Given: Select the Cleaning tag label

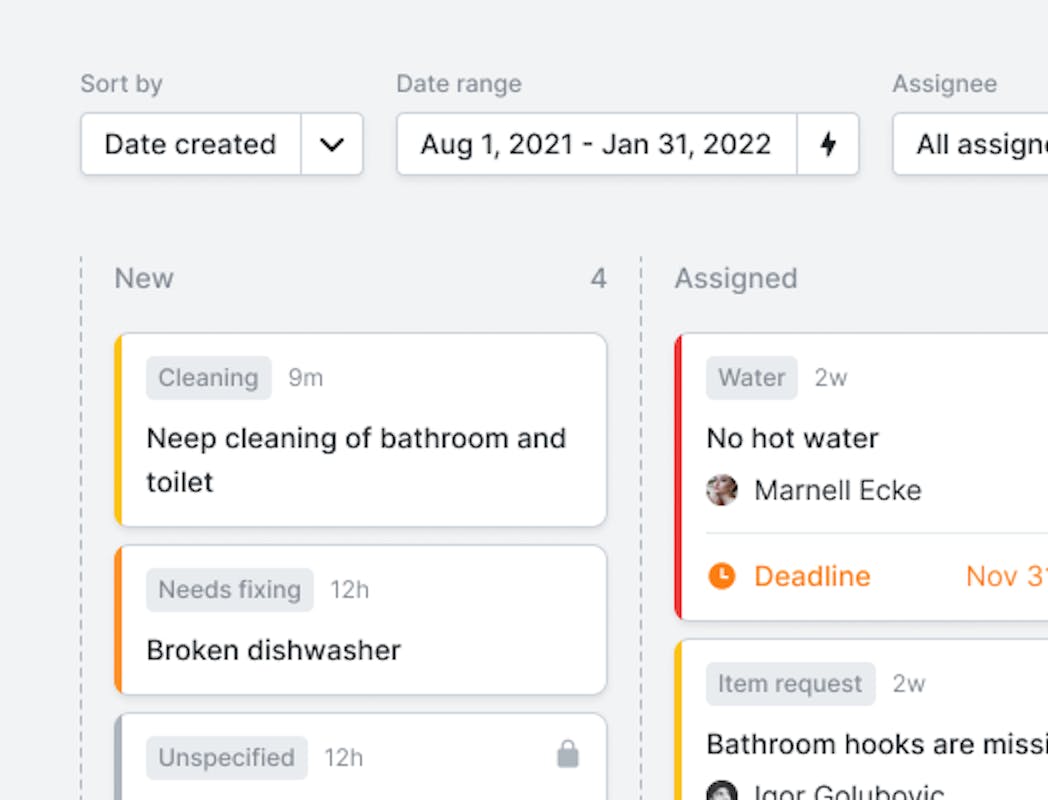Looking at the screenshot, I should click(209, 378).
